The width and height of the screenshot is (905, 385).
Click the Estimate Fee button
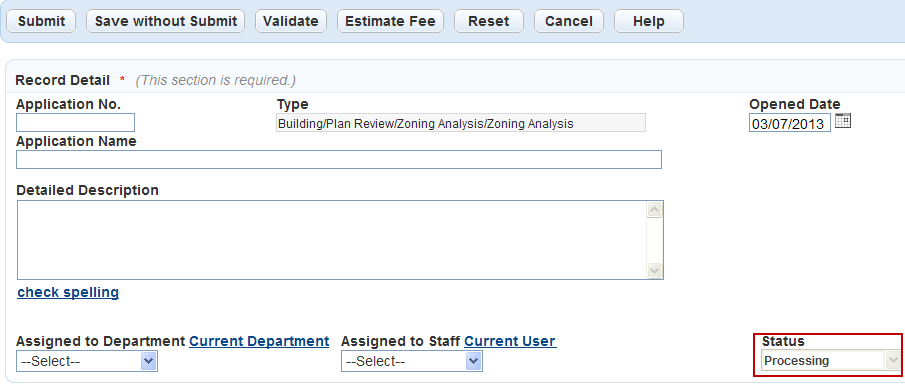coord(390,21)
